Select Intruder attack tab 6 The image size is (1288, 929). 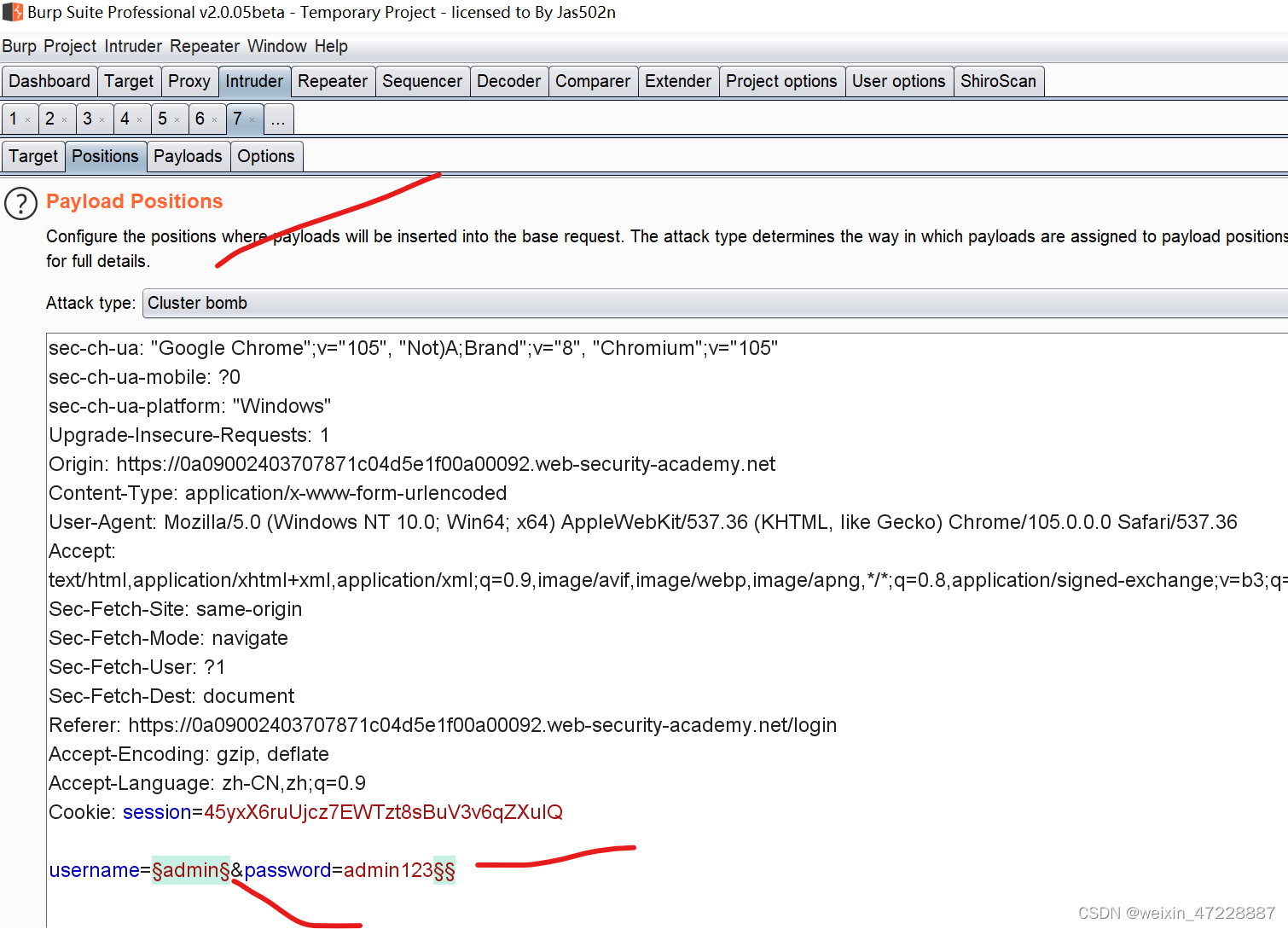(x=200, y=119)
